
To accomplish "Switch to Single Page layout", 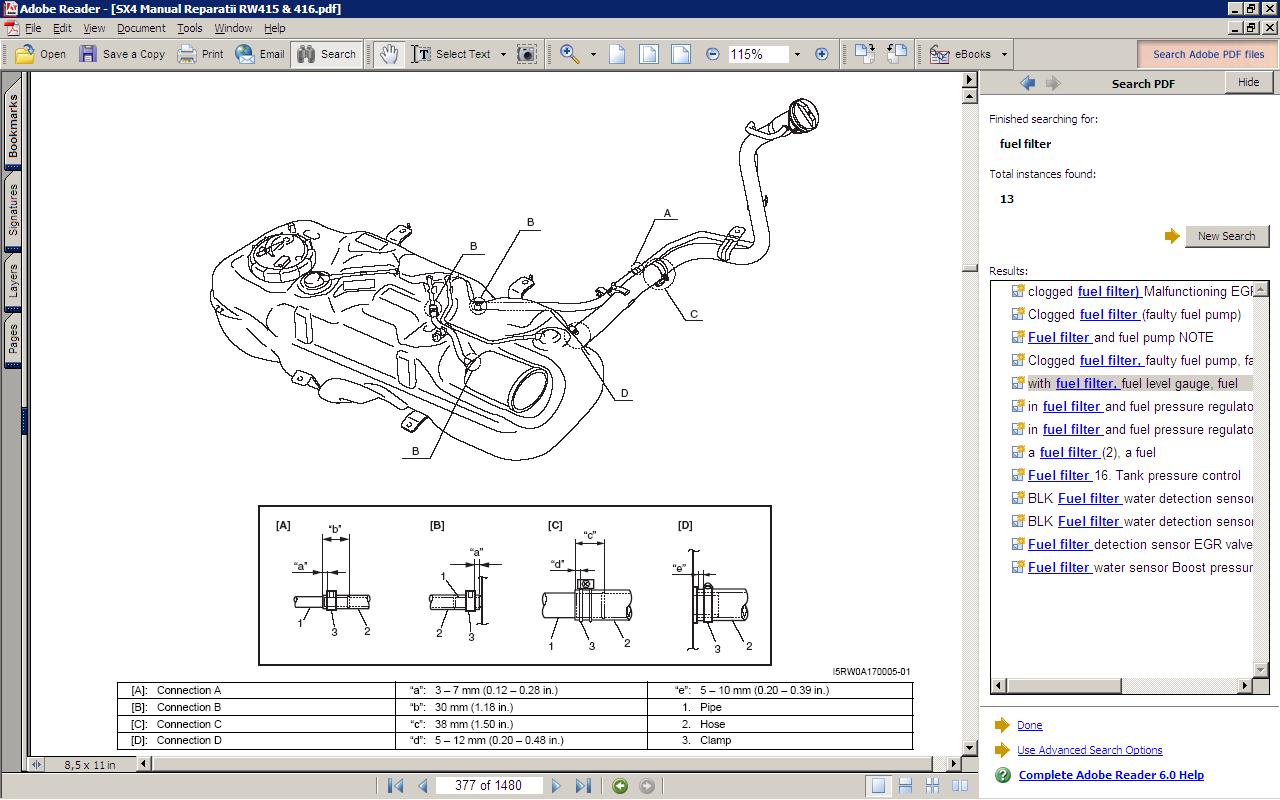I will (878, 786).
